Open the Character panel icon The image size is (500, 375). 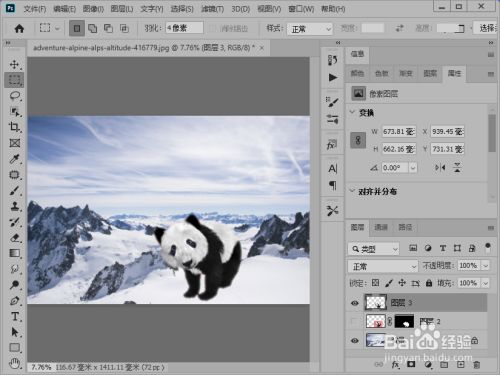point(332,169)
